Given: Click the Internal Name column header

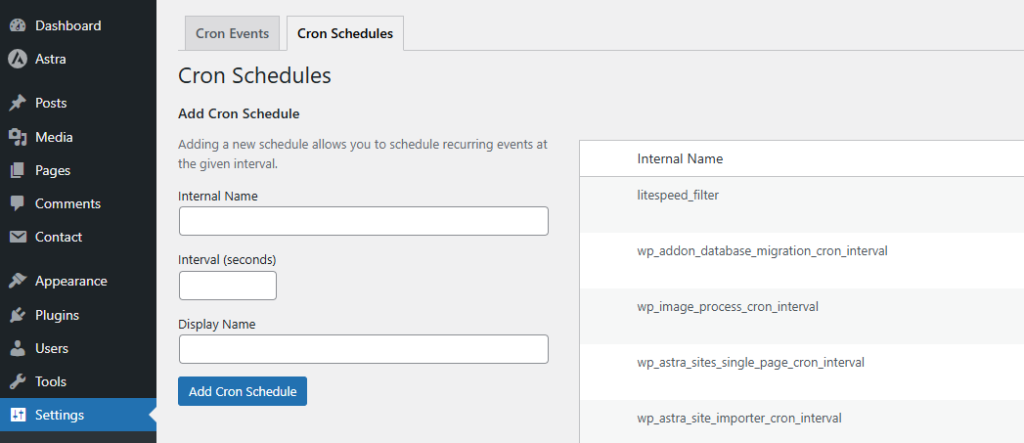Looking at the screenshot, I should tap(679, 159).
